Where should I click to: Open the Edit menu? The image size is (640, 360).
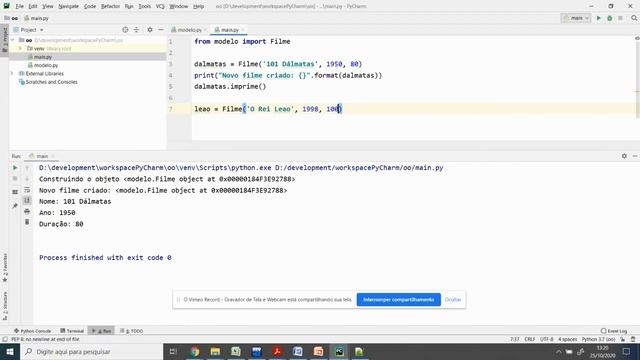[x=33, y=6]
